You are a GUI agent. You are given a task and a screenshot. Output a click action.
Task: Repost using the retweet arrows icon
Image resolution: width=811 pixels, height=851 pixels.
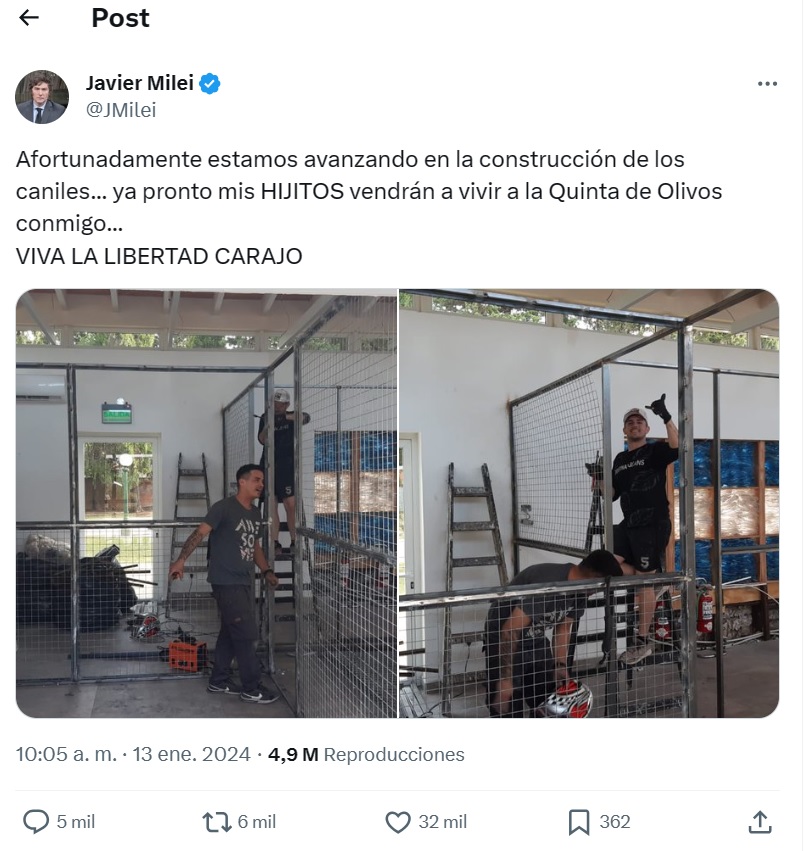click(217, 822)
